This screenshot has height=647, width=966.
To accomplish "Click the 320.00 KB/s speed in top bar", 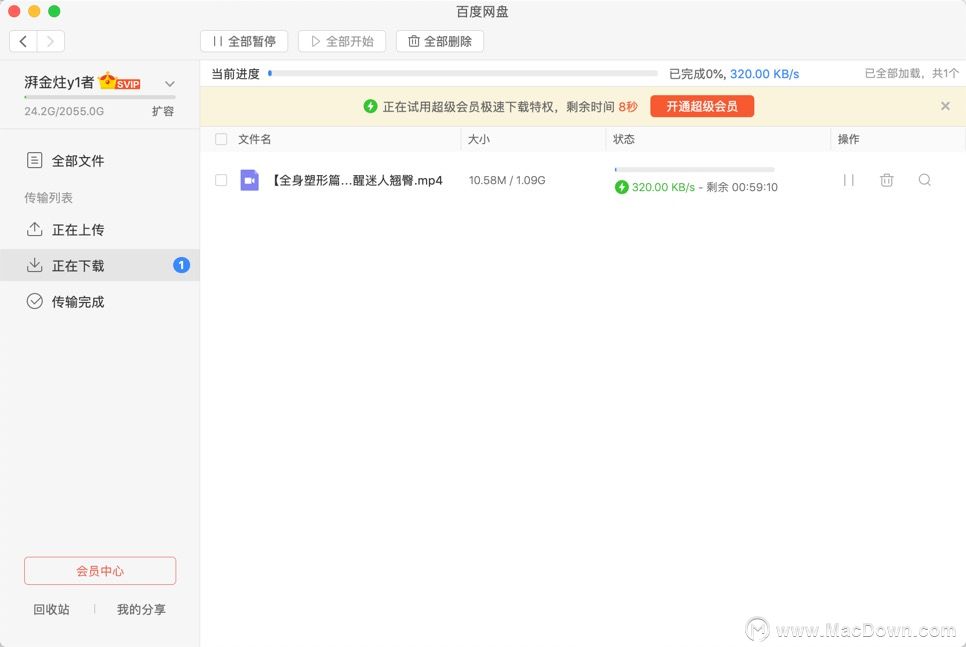I will pyautogui.click(x=765, y=74).
